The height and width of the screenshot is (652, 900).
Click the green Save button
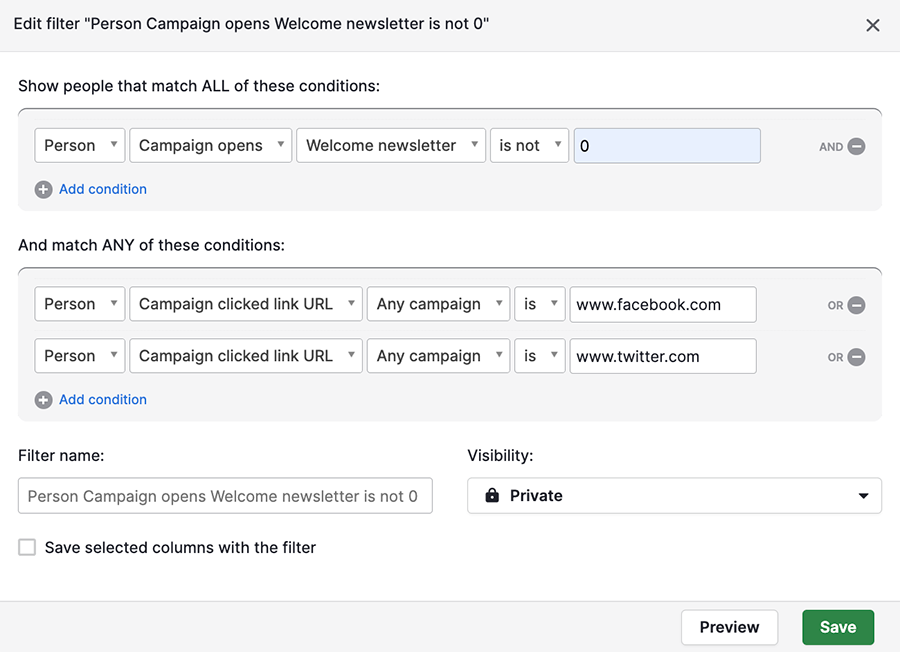tap(837, 627)
